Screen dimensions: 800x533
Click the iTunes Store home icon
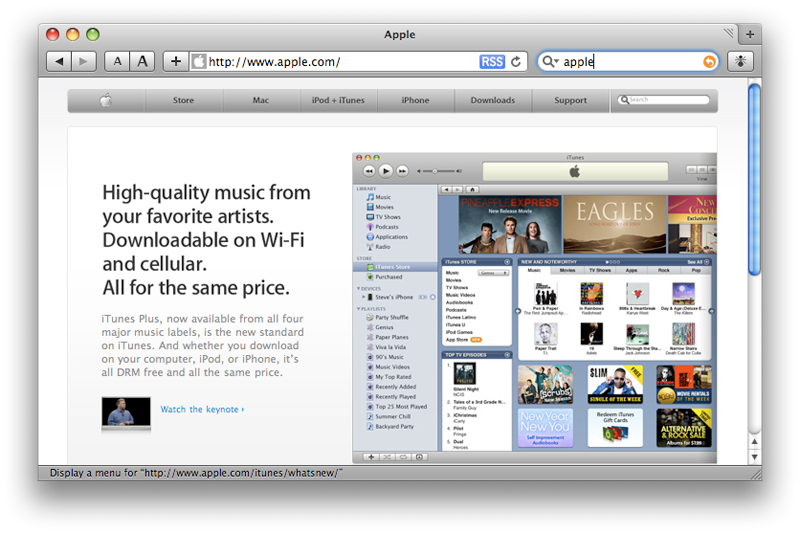472,189
